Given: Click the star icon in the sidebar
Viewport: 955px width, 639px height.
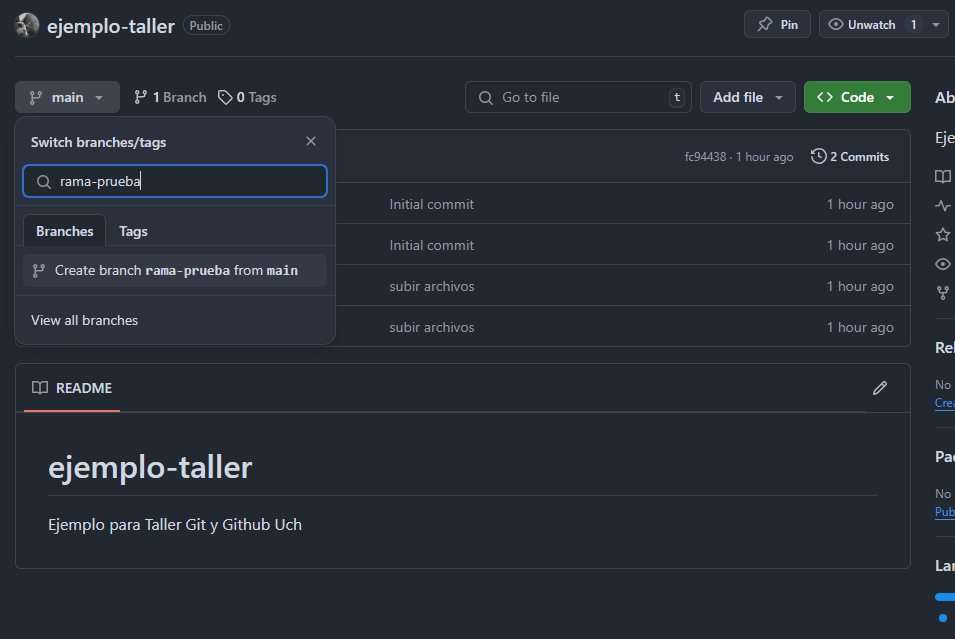Looking at the screenshot, I should [x=943, y=235].
